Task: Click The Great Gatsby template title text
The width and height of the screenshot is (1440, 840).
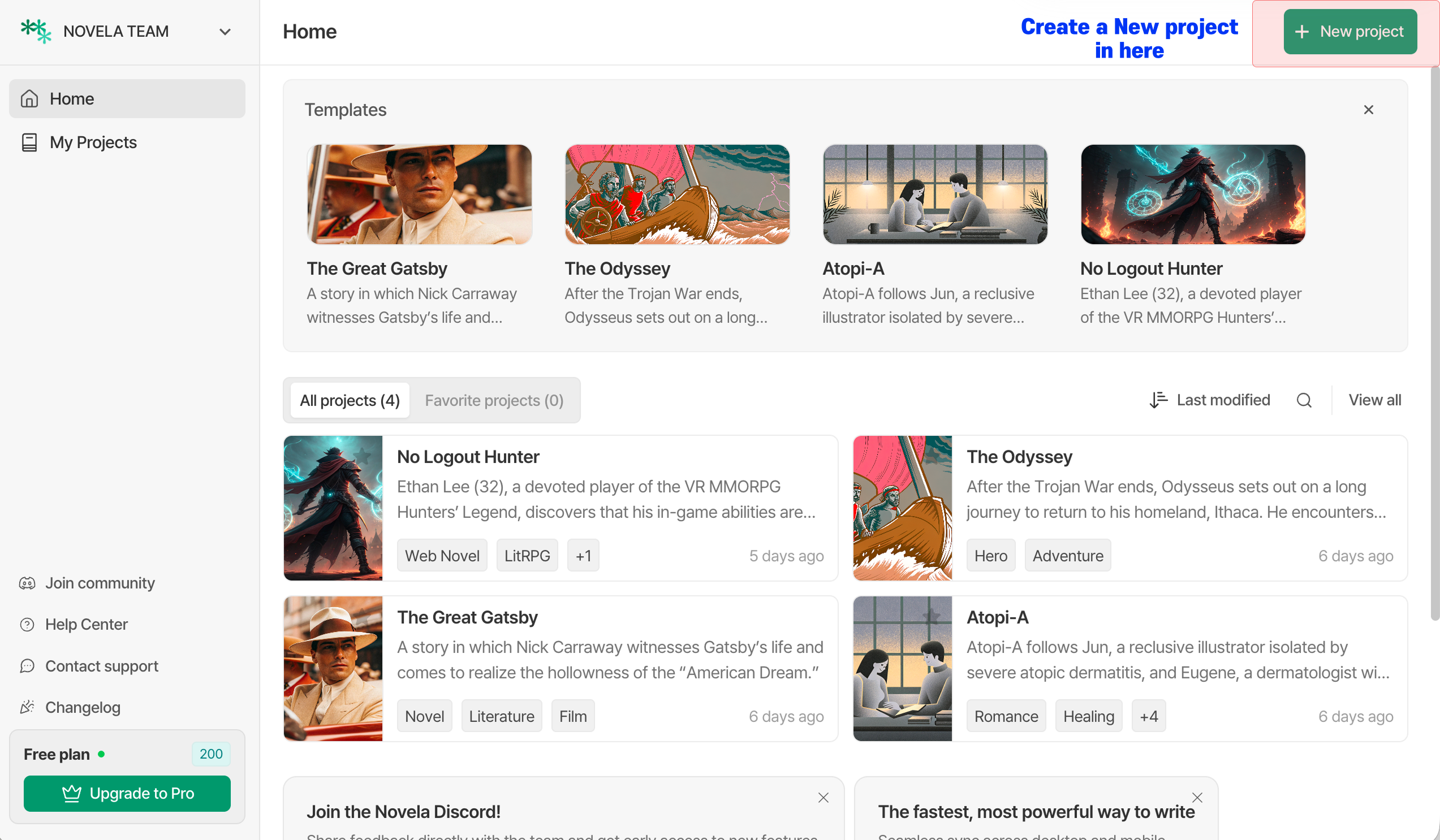Action: click(377, 269)
